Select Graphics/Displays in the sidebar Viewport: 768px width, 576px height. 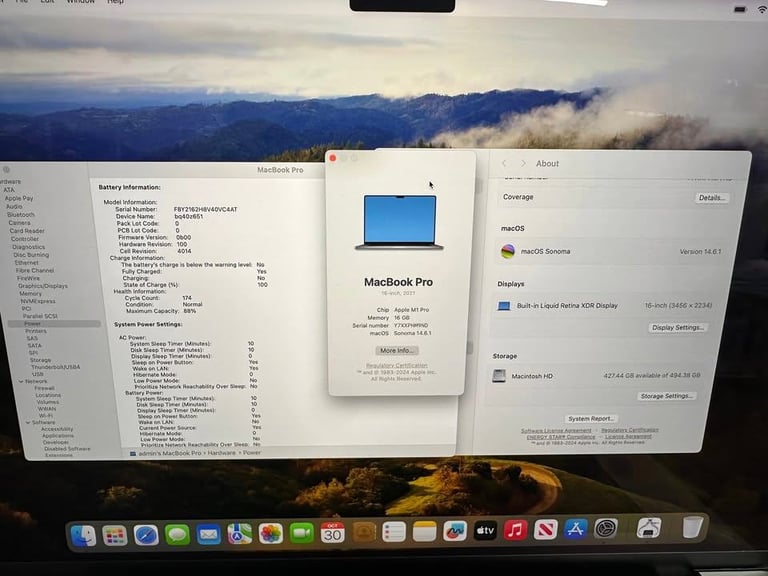(43, 286)
